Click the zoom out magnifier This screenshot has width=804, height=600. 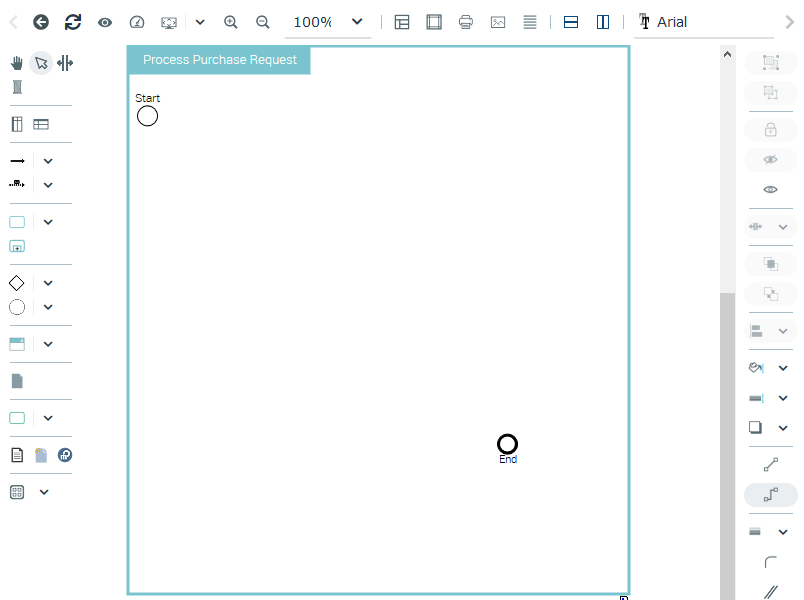click(263, 22)
